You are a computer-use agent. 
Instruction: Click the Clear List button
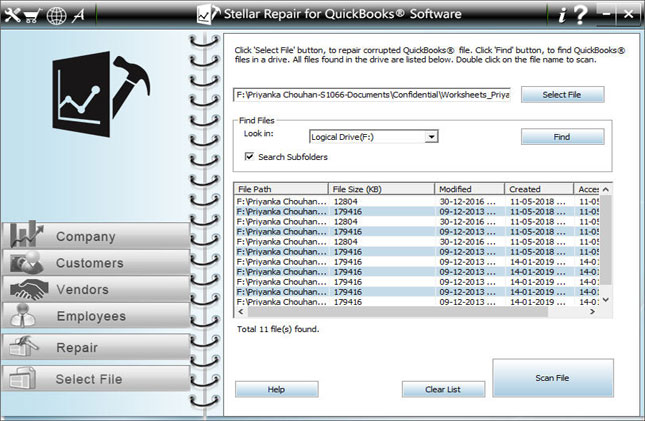tap(443, 389)
